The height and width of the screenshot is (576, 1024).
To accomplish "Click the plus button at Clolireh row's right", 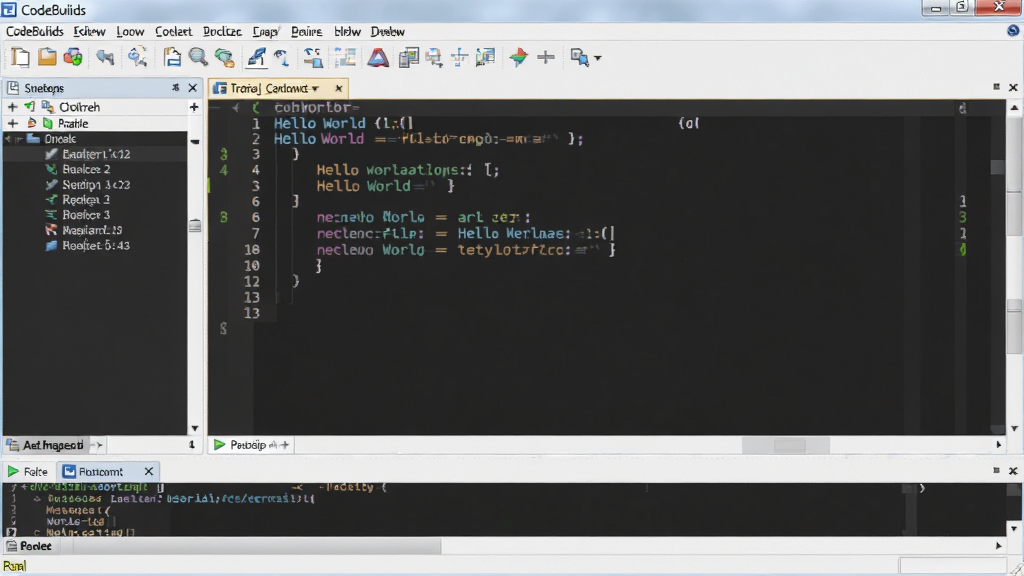I will (193, 107).
